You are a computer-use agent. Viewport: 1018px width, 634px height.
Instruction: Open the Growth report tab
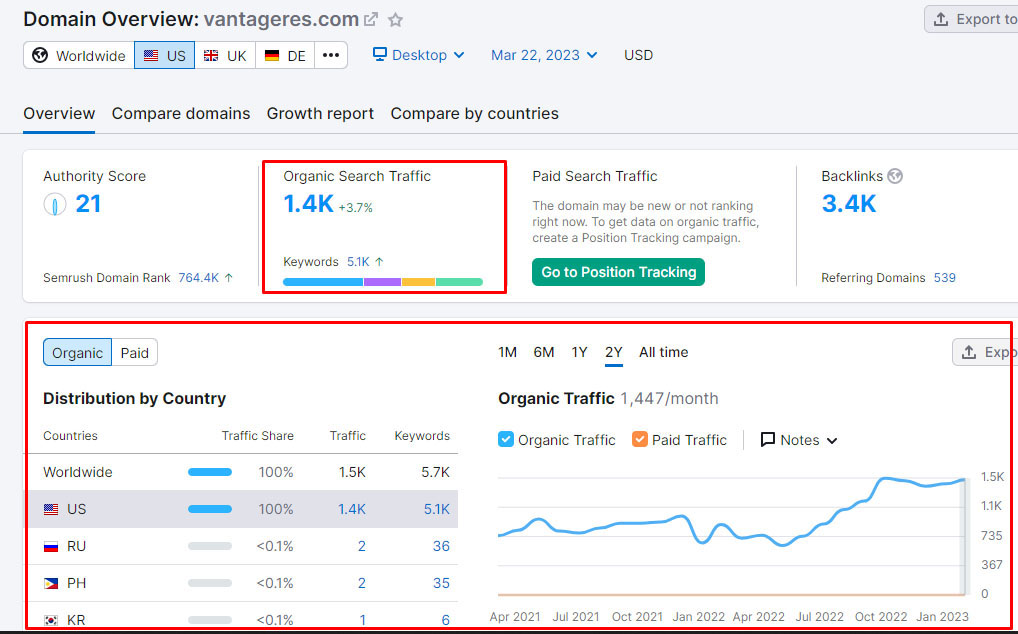[320, 114]
